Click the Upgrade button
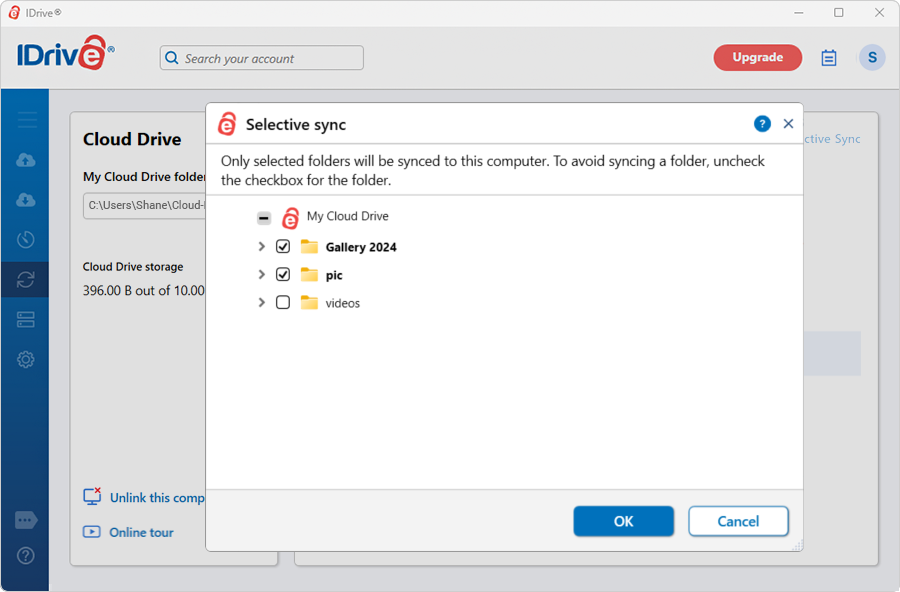The width and height of the screenshot is (900, 592). pyautogui.click(x=758, y=57)
